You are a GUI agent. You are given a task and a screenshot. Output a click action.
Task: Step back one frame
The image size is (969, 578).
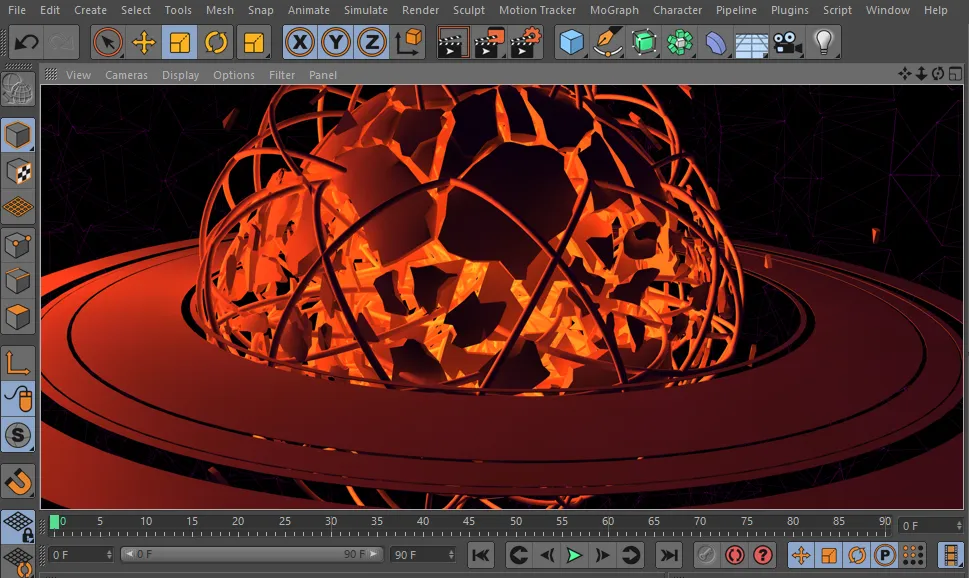tap(547, 555)
